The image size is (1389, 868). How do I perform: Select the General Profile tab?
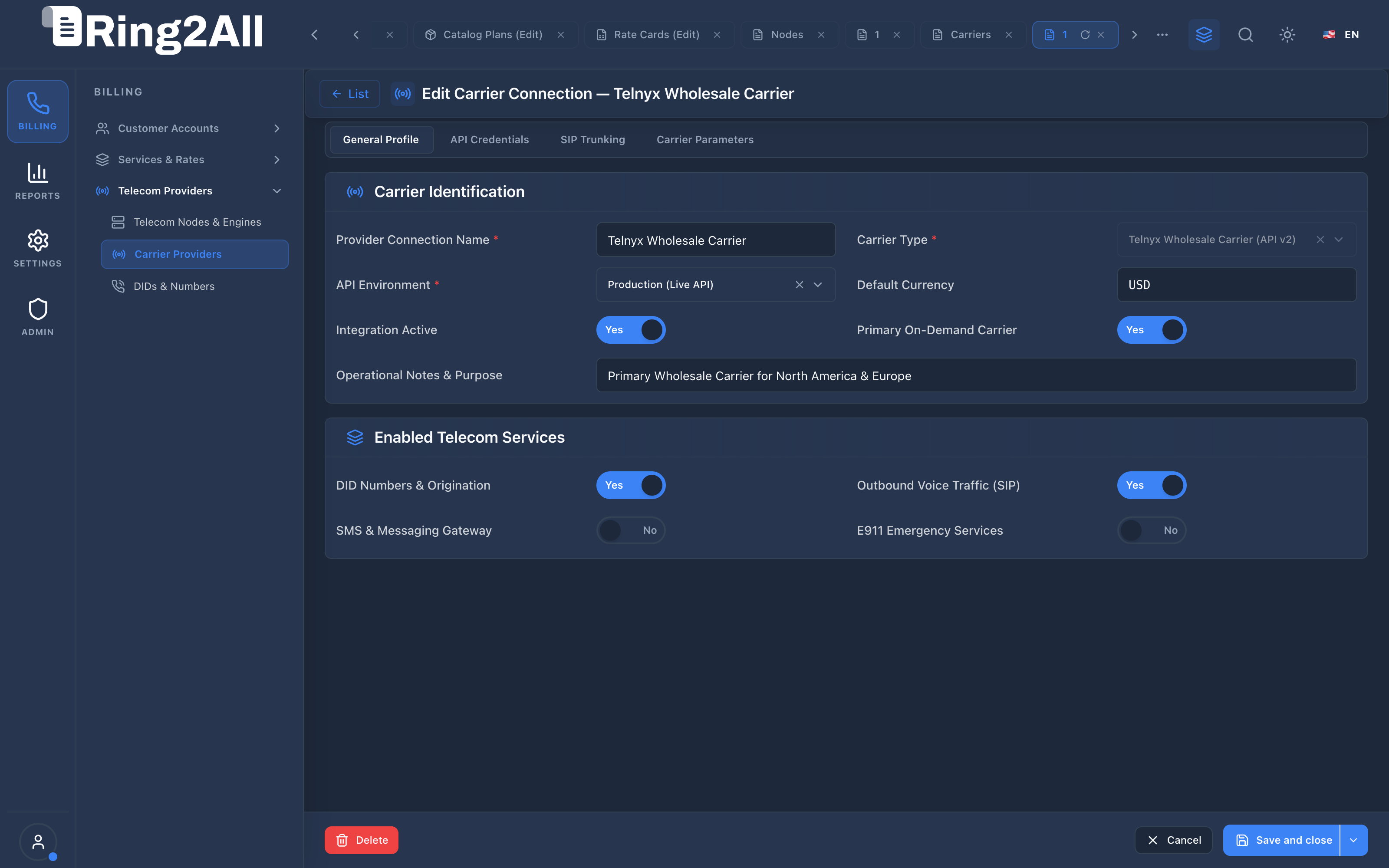click(381, 139)
